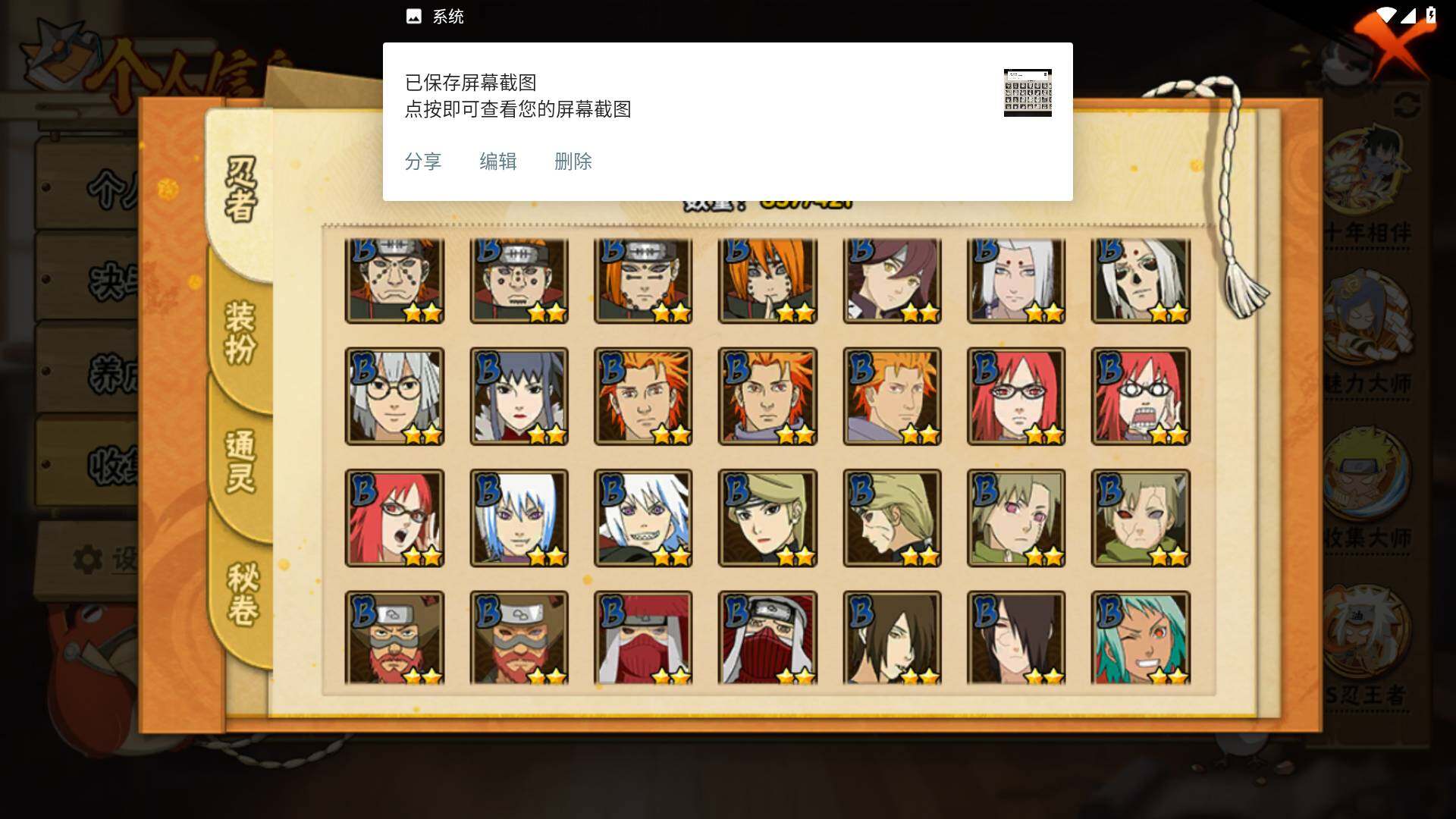Screen dimensions: 1456x819
Task: Select the silver-haired ninja with round glasses
Action: [394, 396]
